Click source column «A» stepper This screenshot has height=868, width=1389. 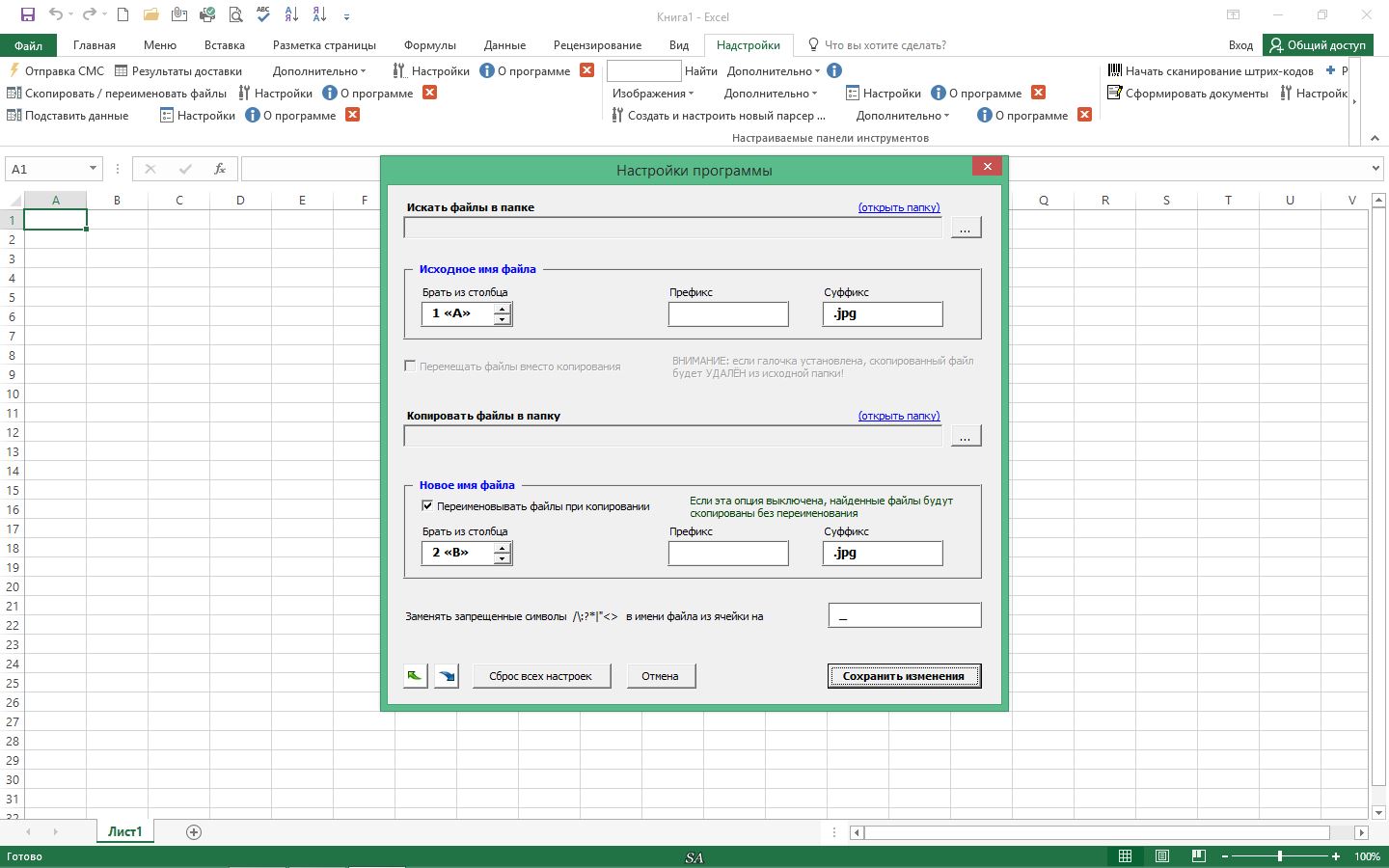[502, 313]
